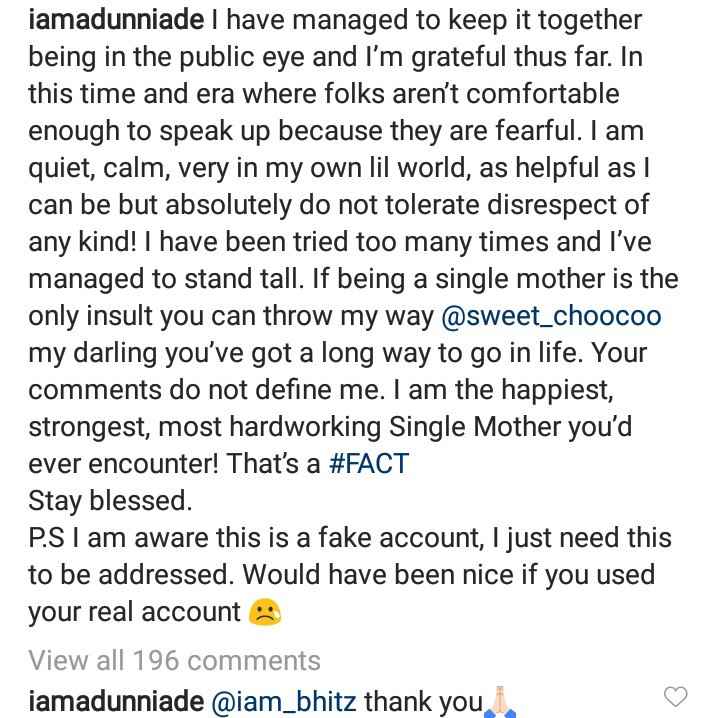This screenshot has height=718, width=720.
Task: Click the words "your real account"
Action: 134,612
